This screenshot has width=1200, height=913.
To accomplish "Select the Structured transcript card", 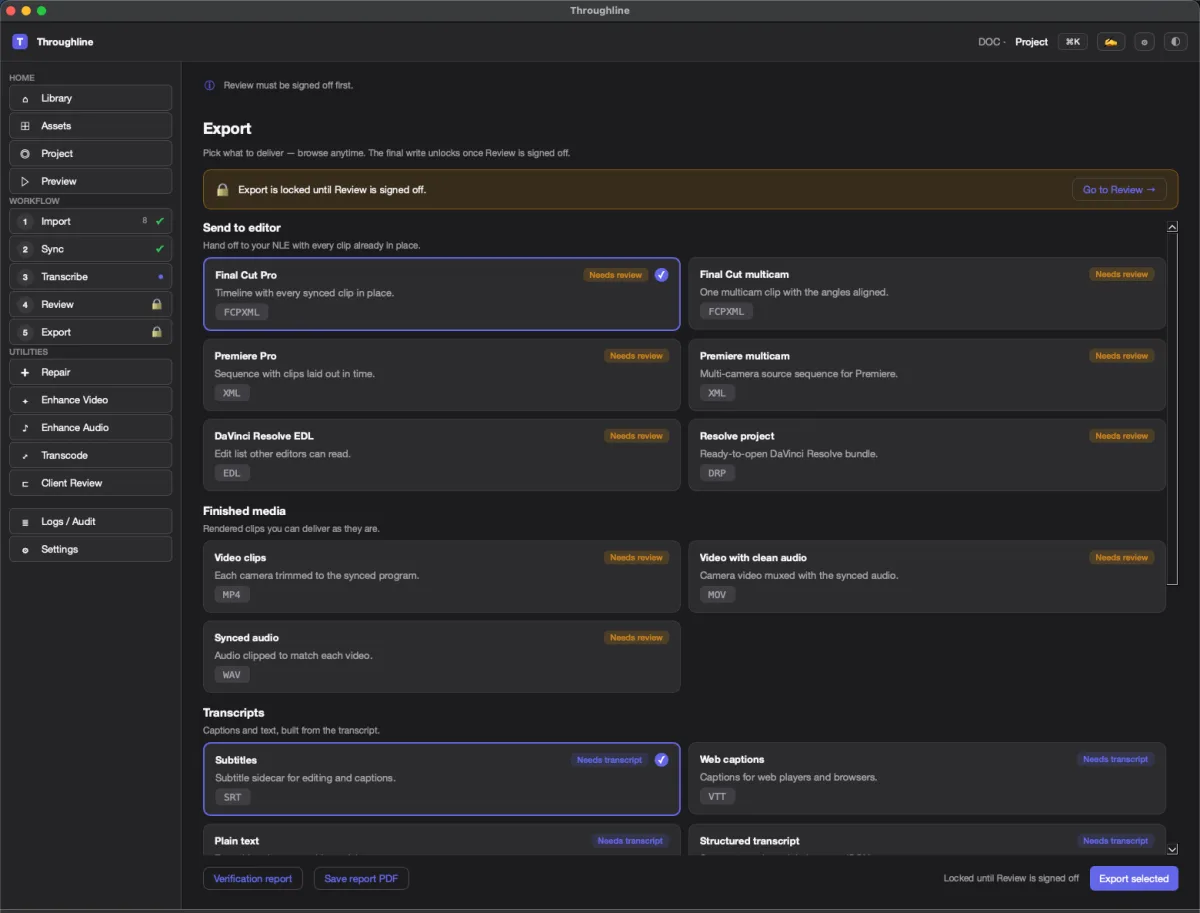I will pyautogui.click(x=927, y=840).
